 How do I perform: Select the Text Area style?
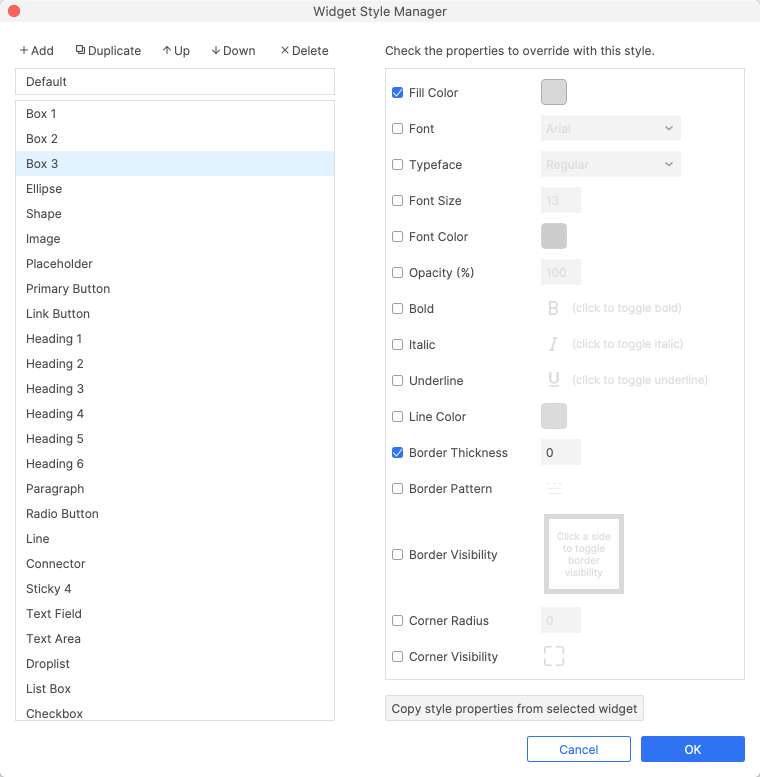point(175,639)
